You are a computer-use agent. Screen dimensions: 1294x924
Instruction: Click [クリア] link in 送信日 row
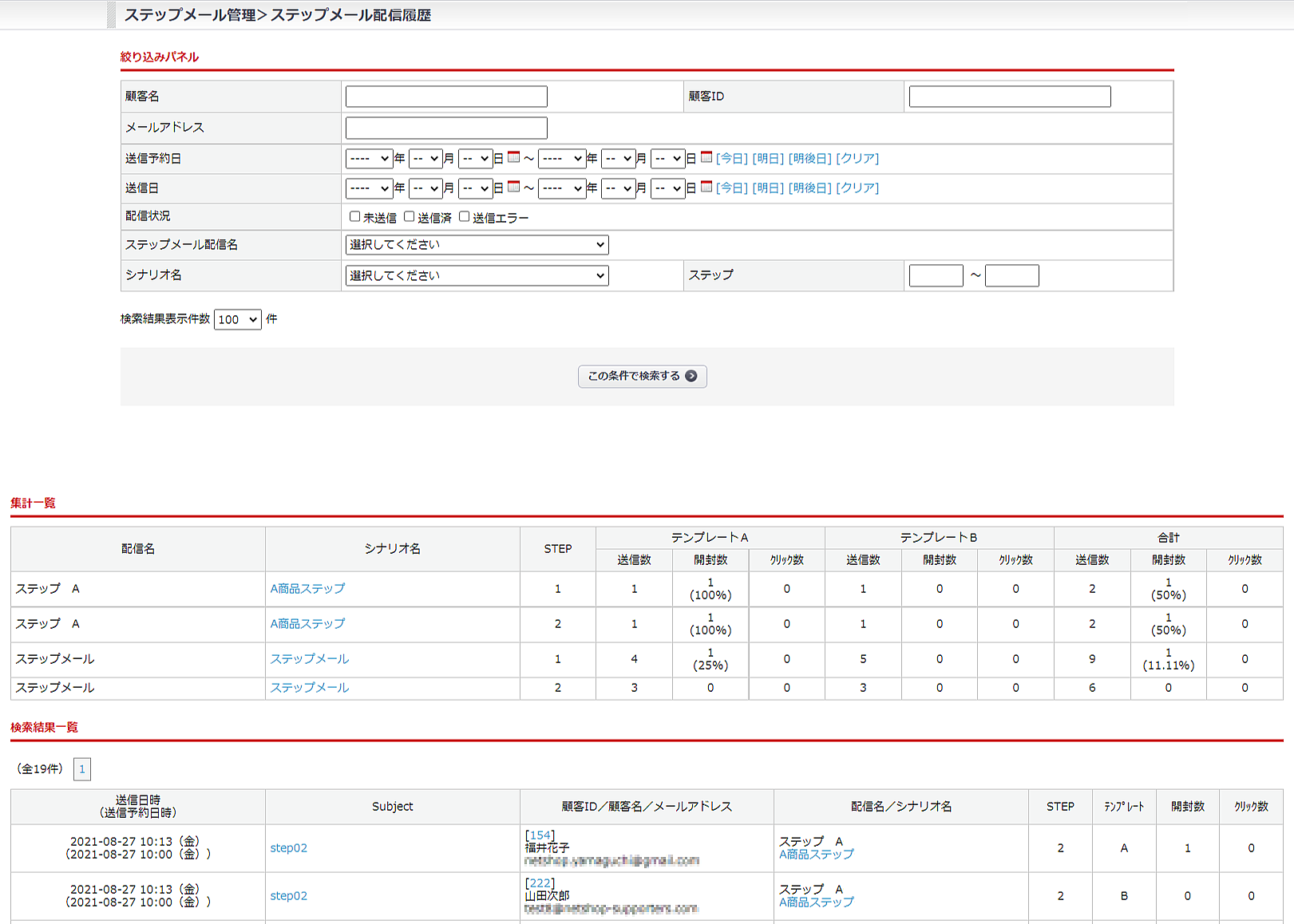[857, 188]
